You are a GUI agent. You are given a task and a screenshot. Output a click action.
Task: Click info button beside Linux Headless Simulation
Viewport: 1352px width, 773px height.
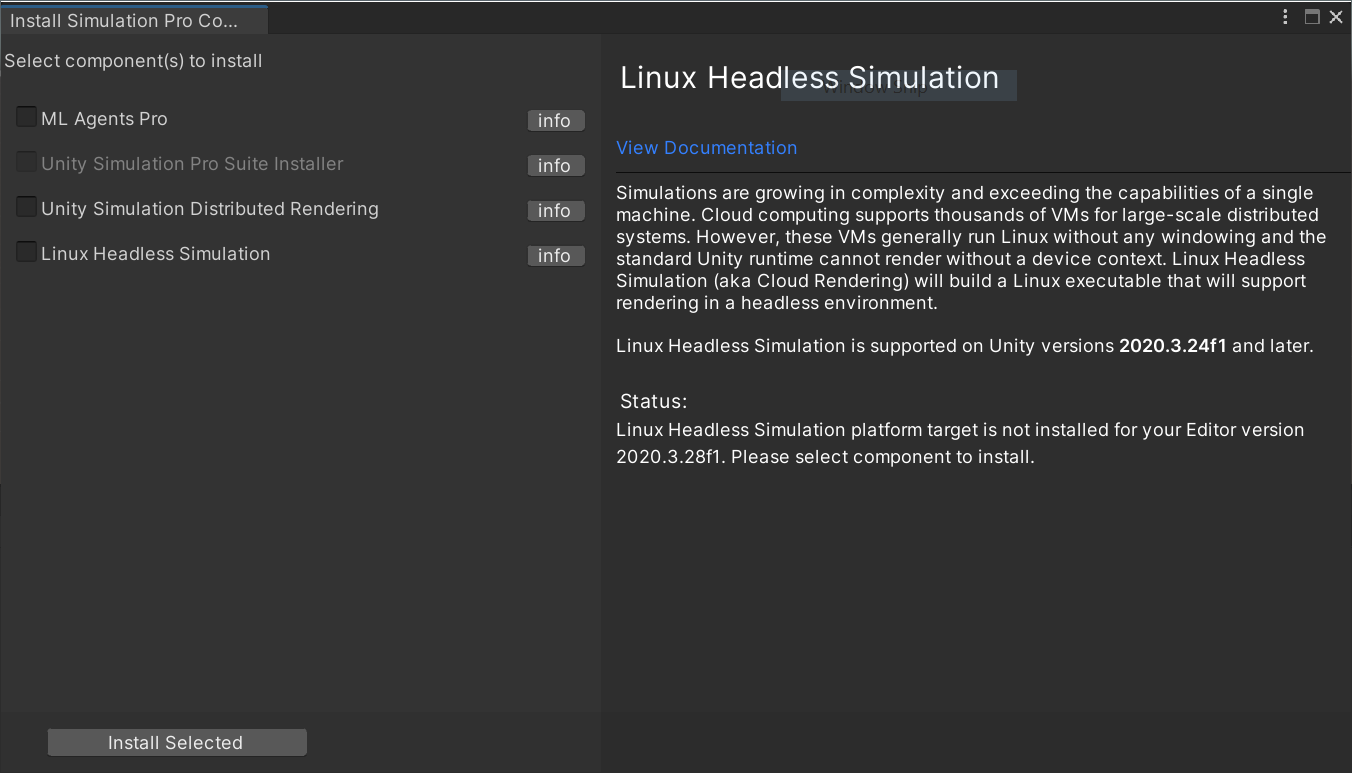coord(555,256)
